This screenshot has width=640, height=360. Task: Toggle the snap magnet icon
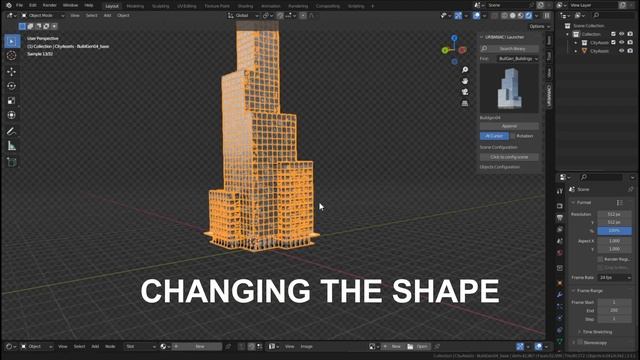coord(280,16)
